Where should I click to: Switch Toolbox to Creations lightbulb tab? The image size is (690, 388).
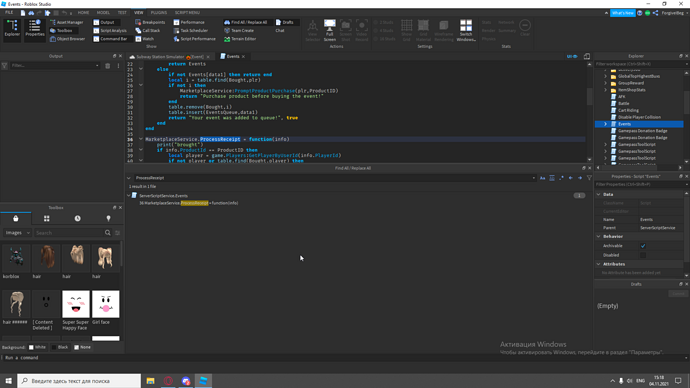tap(108, 218)
